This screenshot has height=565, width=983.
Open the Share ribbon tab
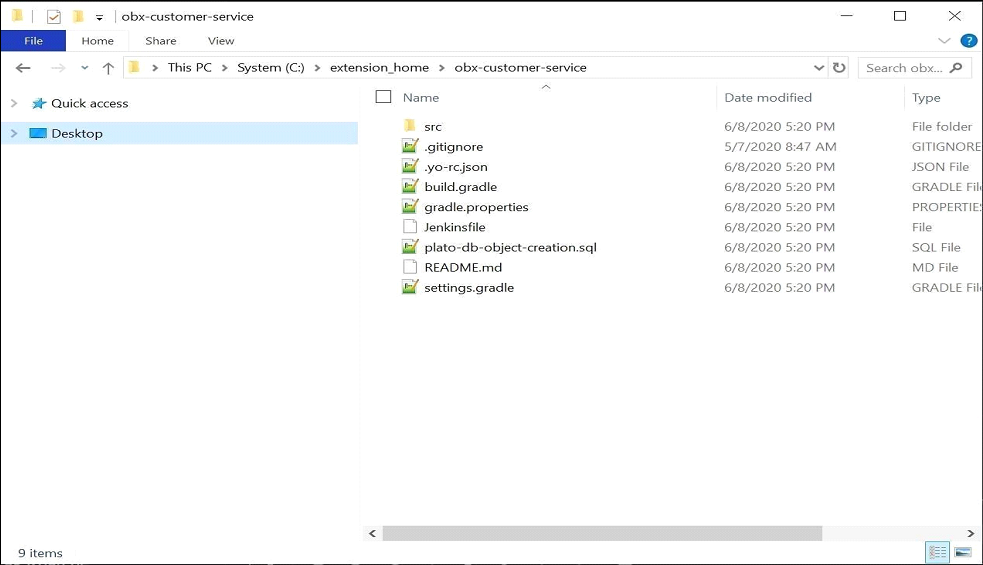click(x=160, y=41)
